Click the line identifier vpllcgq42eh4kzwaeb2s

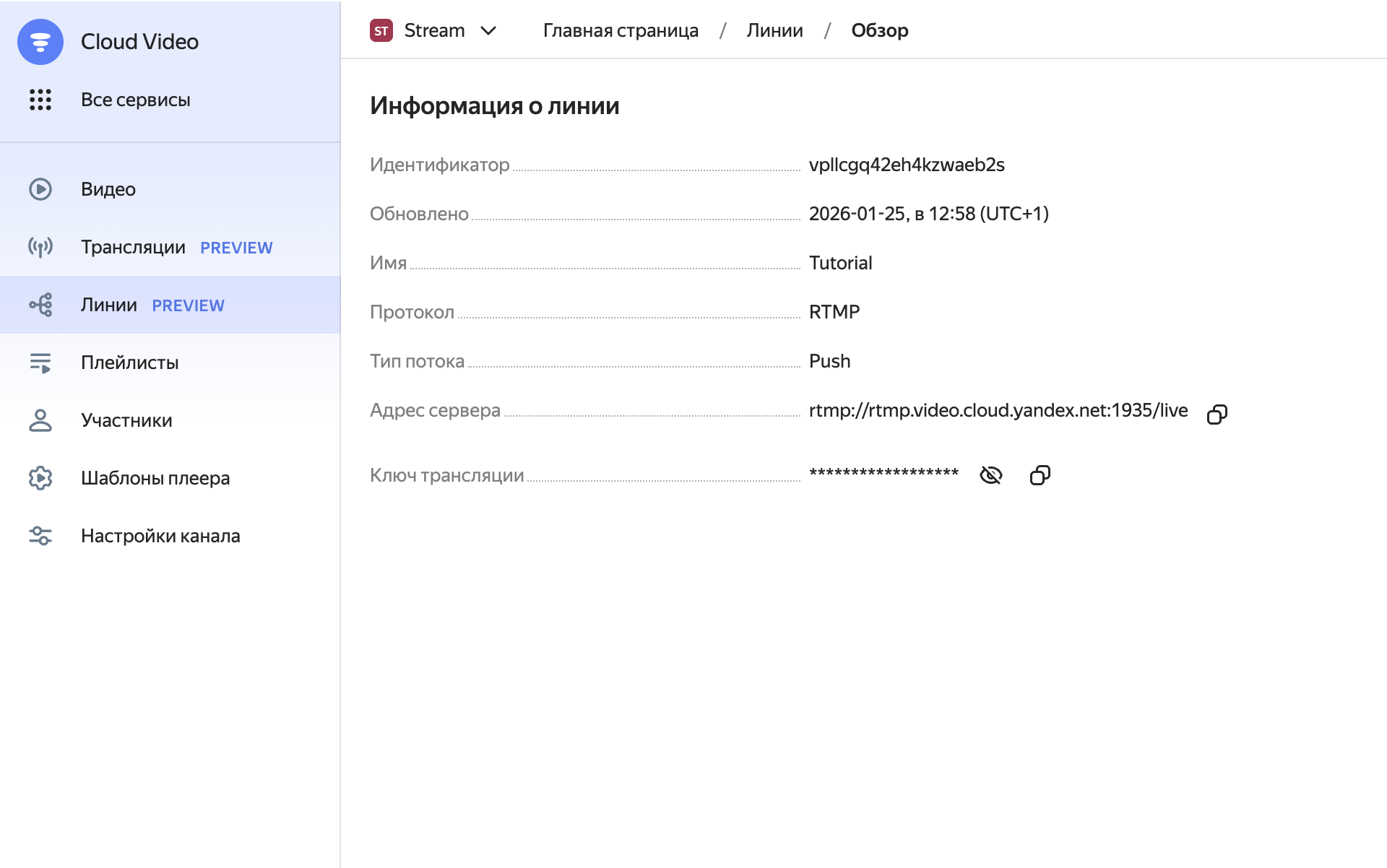[907, 165]
